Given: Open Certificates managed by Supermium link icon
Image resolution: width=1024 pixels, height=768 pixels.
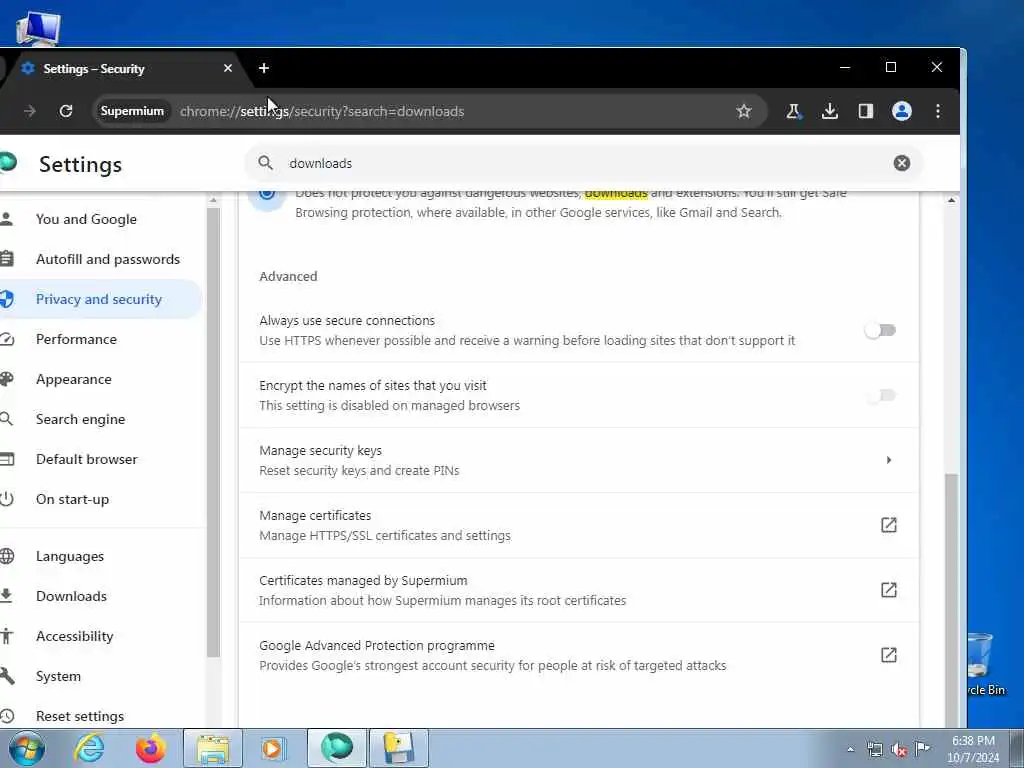Looking at the screenshot, I should point(889,590).
